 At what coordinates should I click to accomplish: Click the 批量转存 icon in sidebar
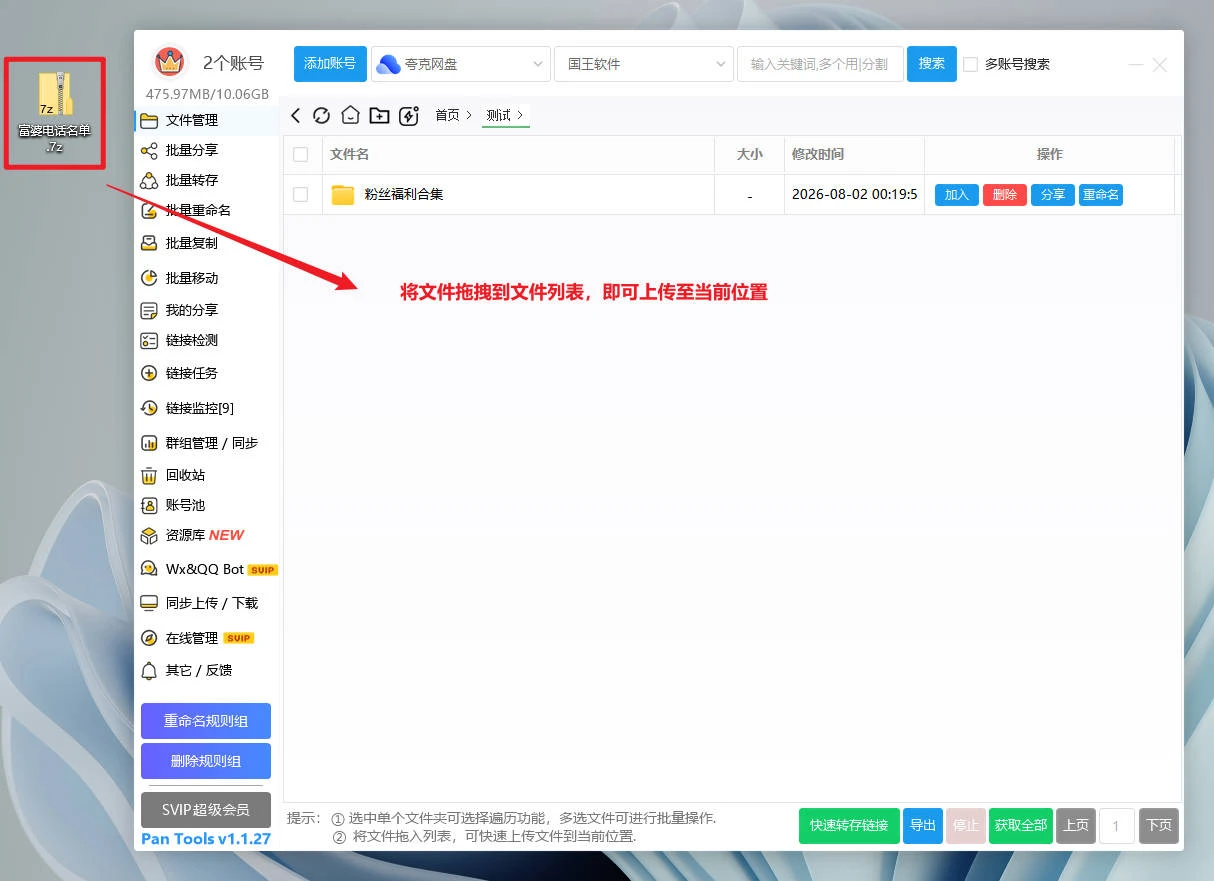point(149,181)
